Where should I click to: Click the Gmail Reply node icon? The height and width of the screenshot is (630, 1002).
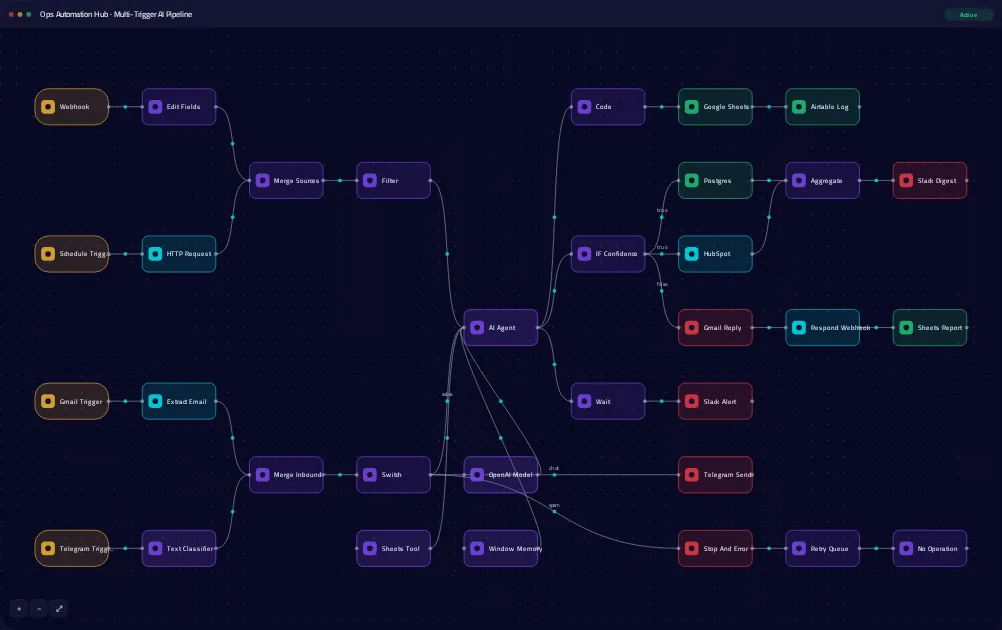click(692, 328)
